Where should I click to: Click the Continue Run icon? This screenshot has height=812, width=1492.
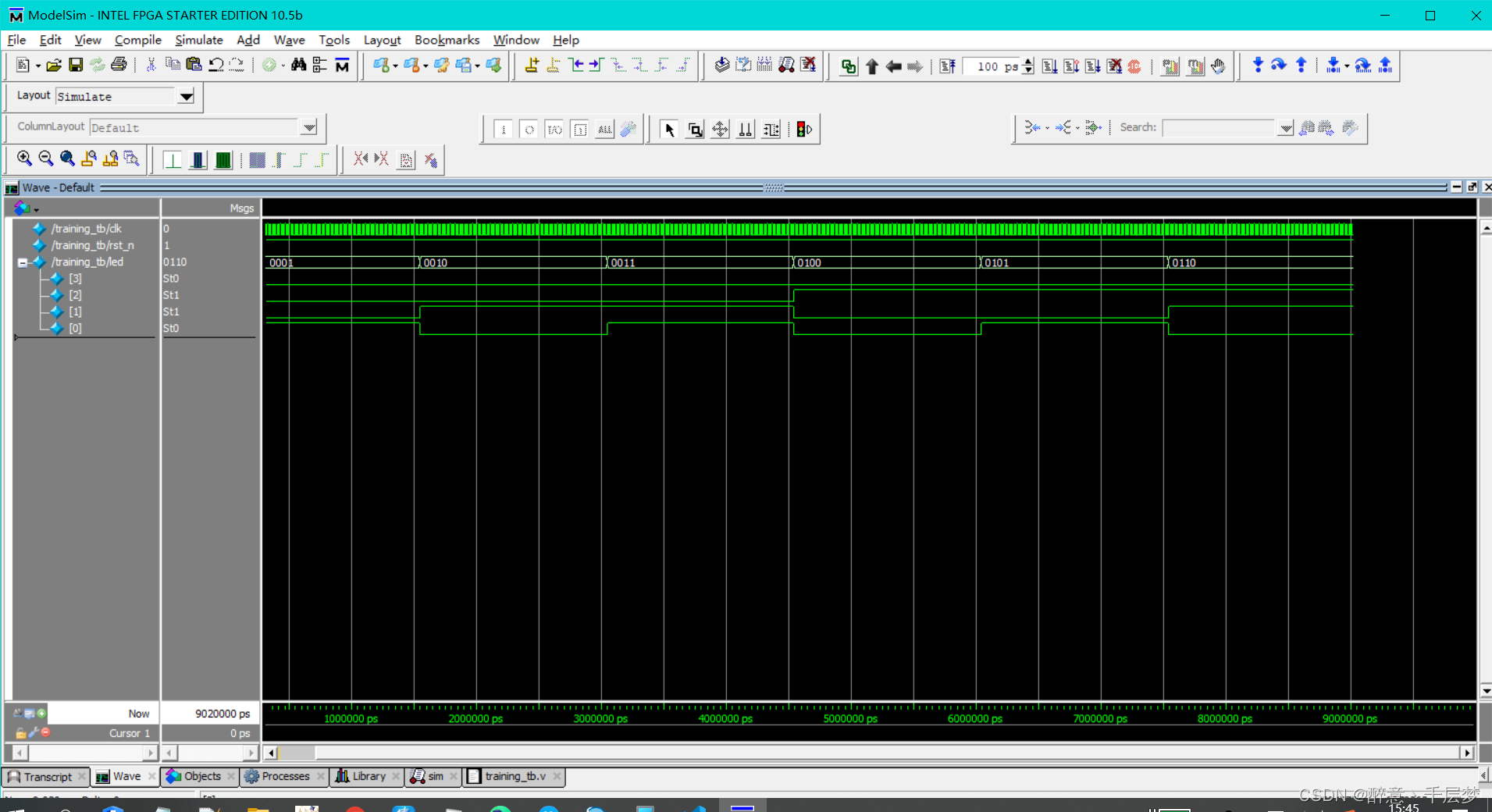[x=1071, y=66]
